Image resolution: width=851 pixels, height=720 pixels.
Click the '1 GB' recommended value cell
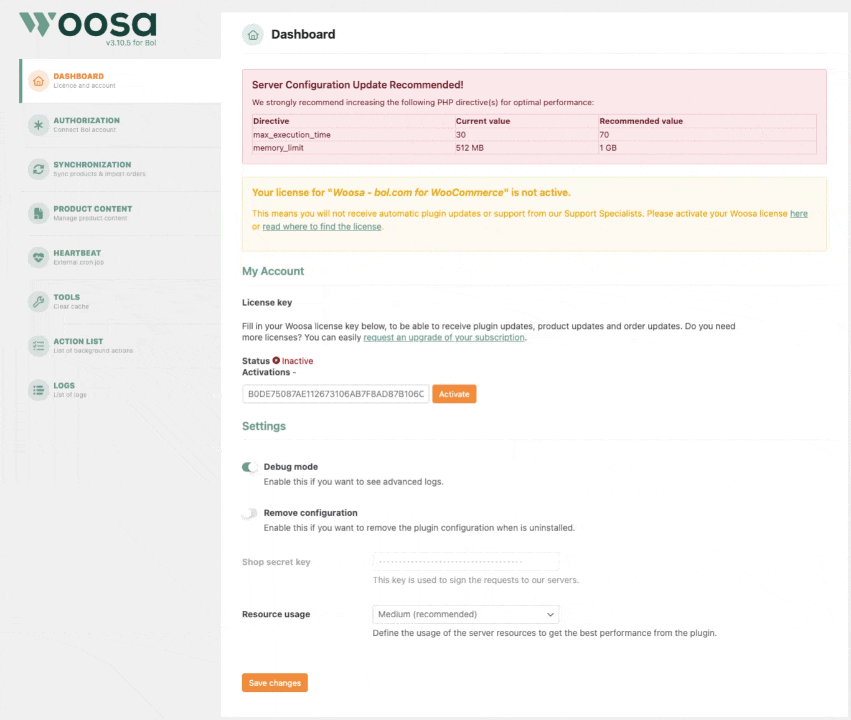708,148
